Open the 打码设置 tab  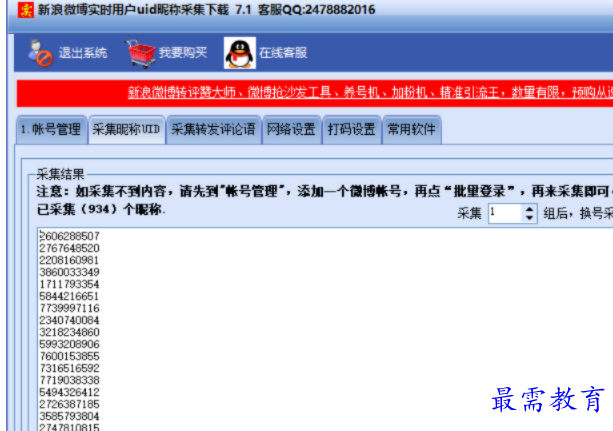pyautogui.click(x=351, y=129)
